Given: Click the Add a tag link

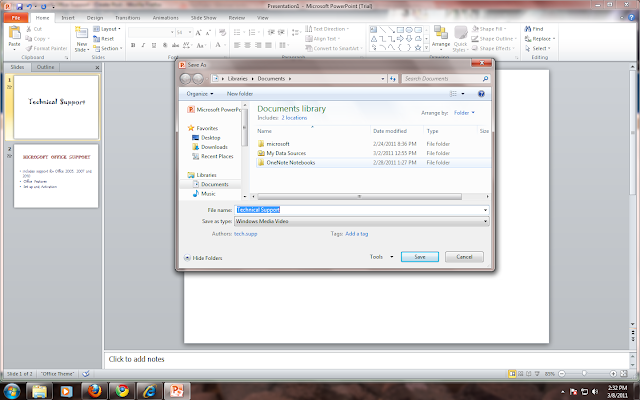Looking at the screenshot, I should 357,234.
